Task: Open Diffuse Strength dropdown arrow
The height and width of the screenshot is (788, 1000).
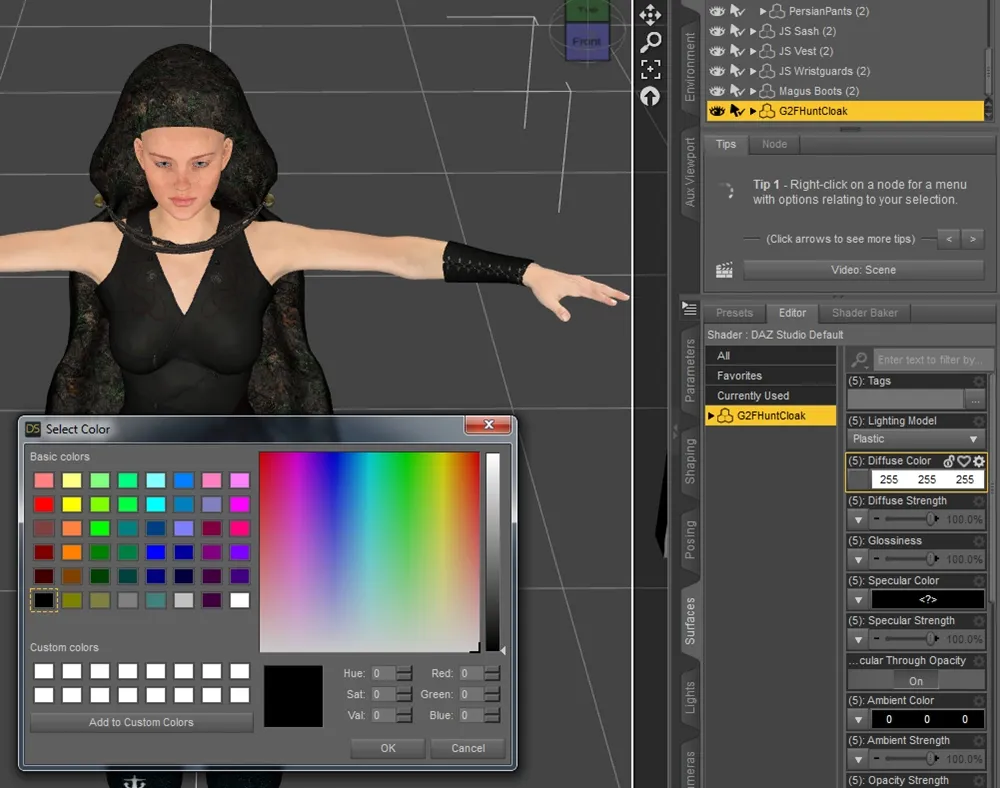Action: 858,520
